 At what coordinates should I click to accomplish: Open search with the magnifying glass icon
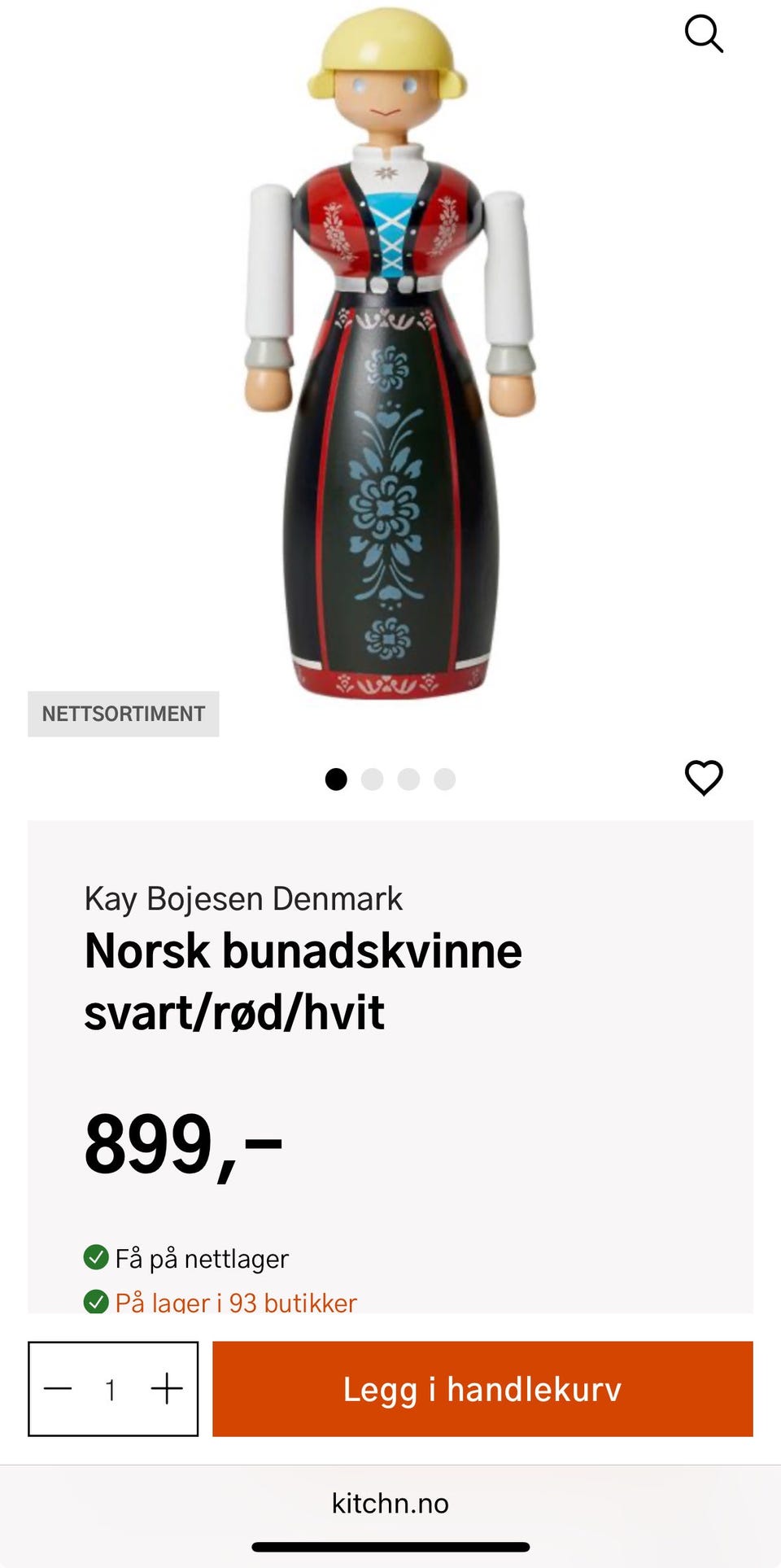point(704,34)
